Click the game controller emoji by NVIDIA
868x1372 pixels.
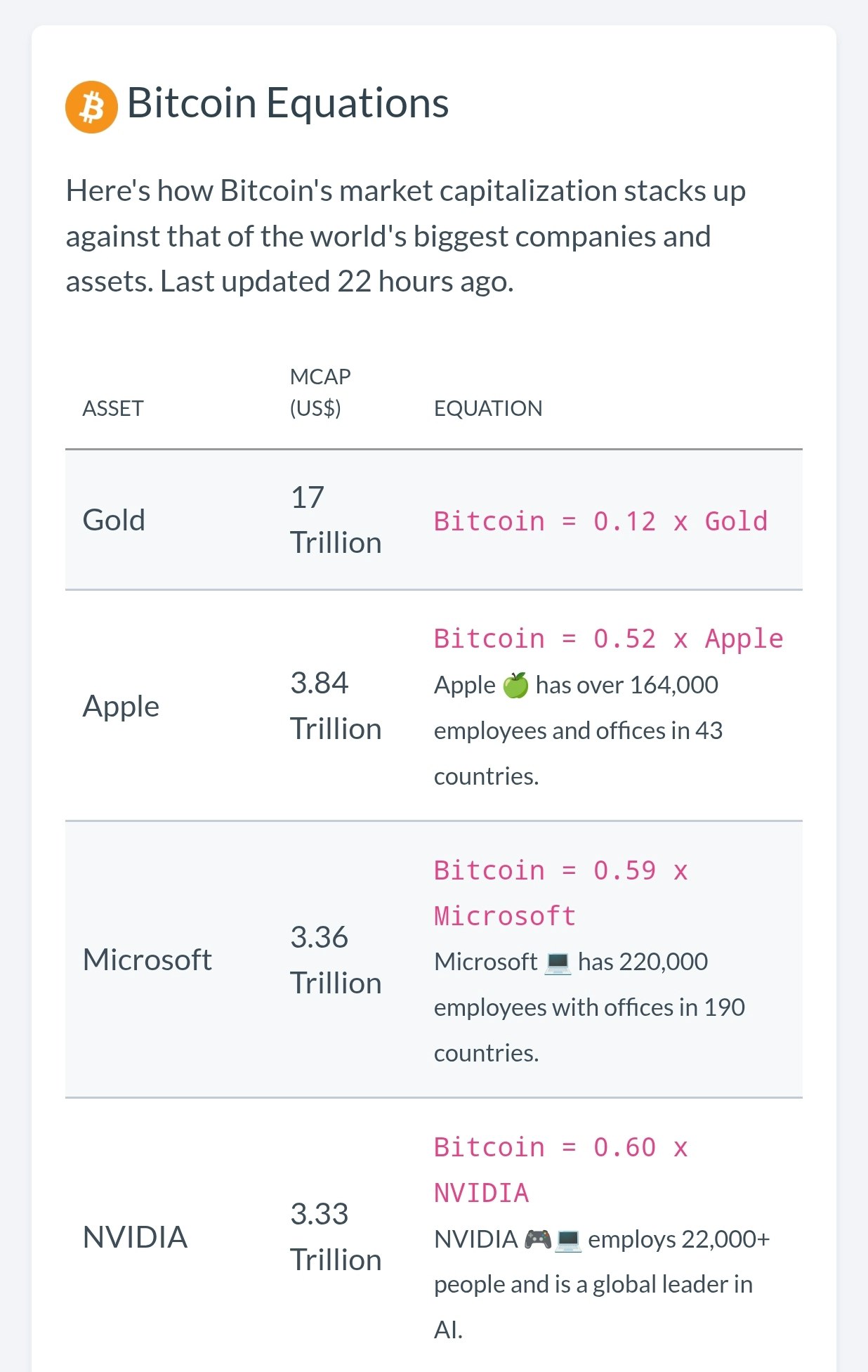click(x=538, y=1239)
